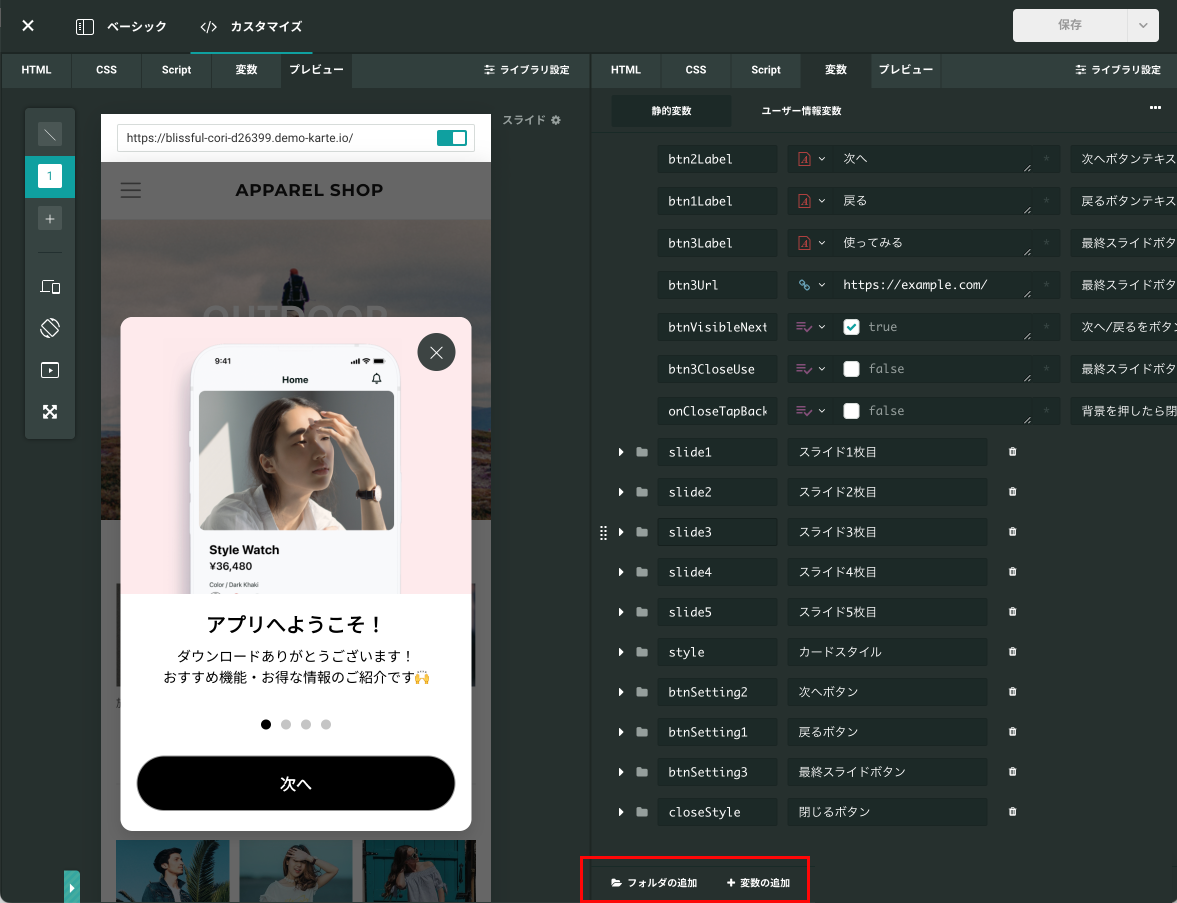Toggle the btn3CloseUse false checkbox
Image resolution: width=1177 pixels, height=903 pixels.
851,369
